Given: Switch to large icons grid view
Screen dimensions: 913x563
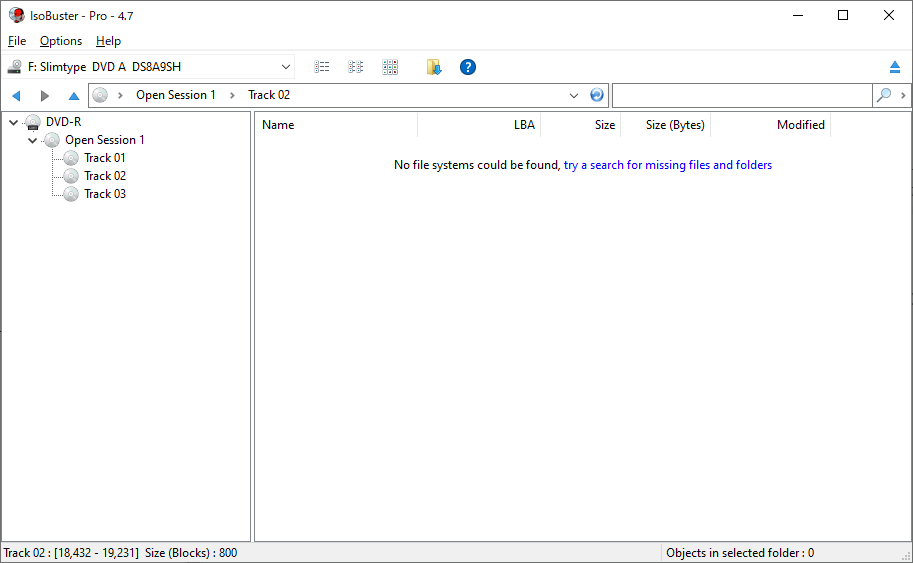Looking at the screenshot, I should (x=390, y=67).
